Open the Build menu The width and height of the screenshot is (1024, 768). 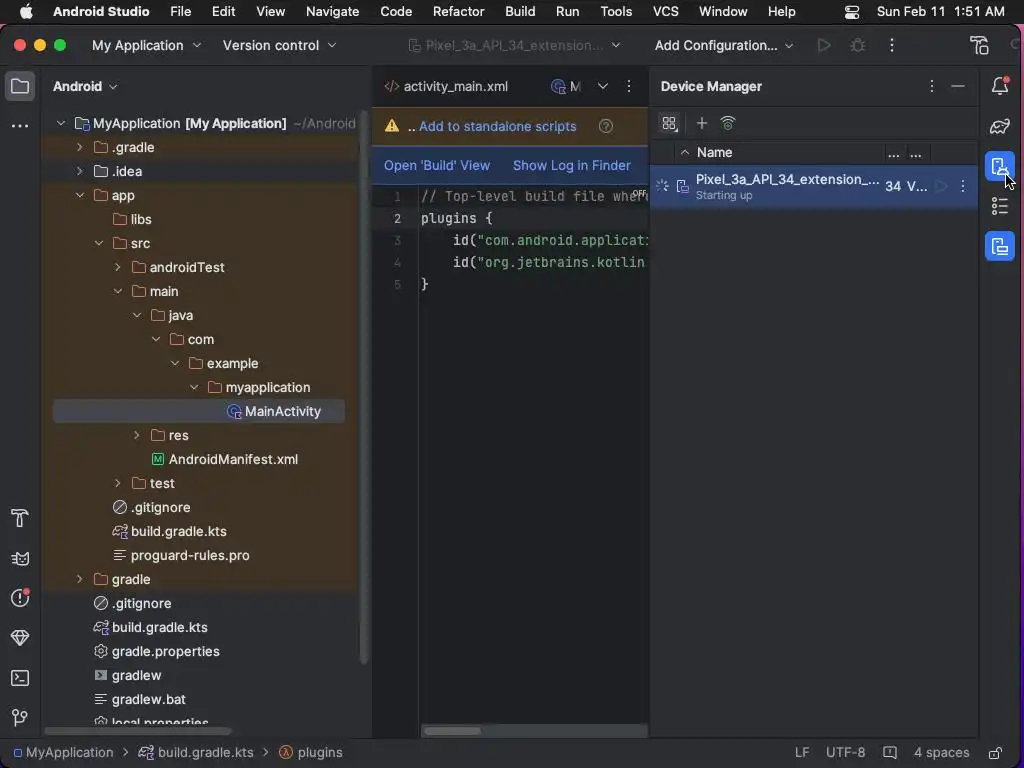point(520,11)
